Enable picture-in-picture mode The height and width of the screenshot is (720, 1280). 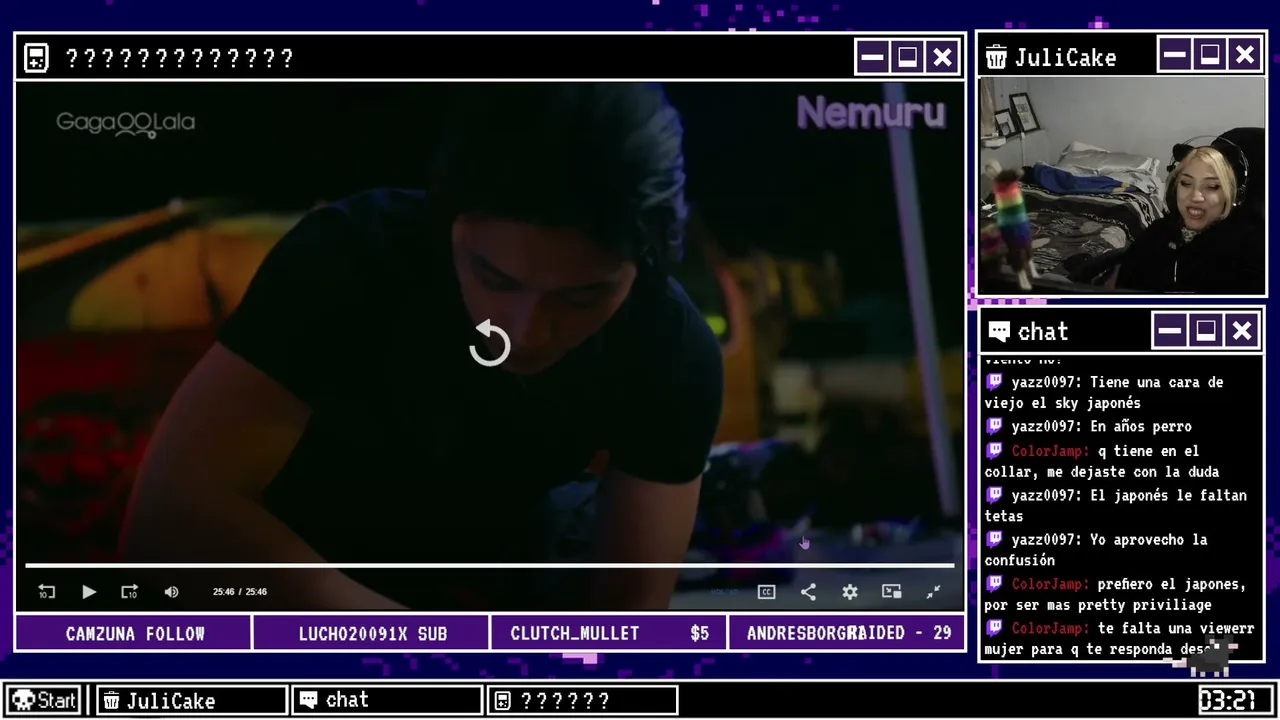[x=892, y=592]
